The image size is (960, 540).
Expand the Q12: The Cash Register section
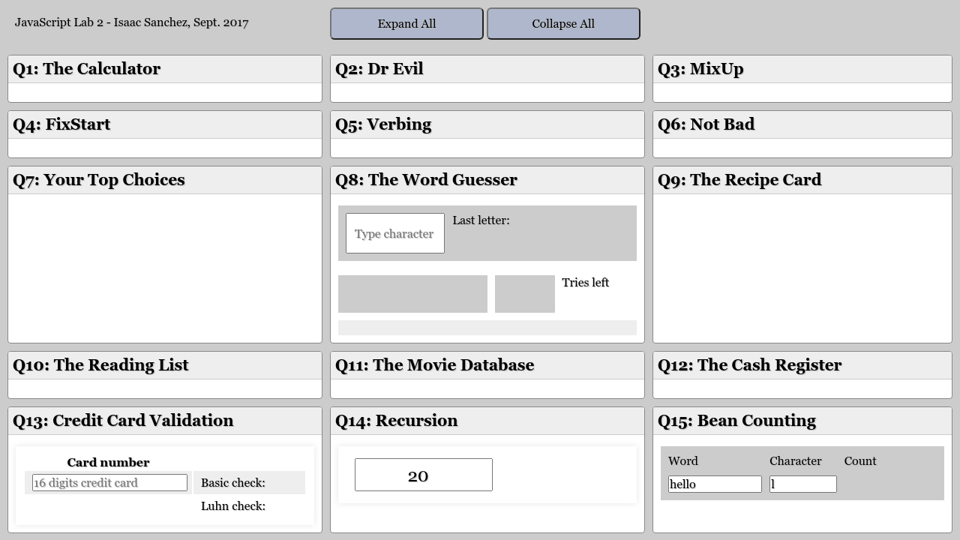pos(802,365)
